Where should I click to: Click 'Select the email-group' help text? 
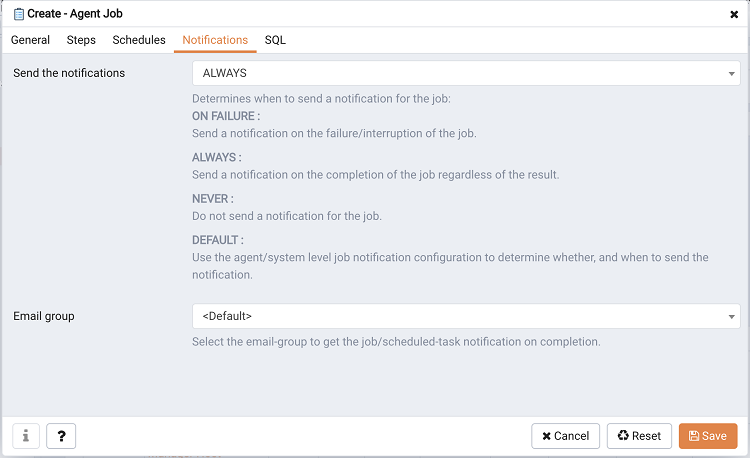click(x=396, y=342)
